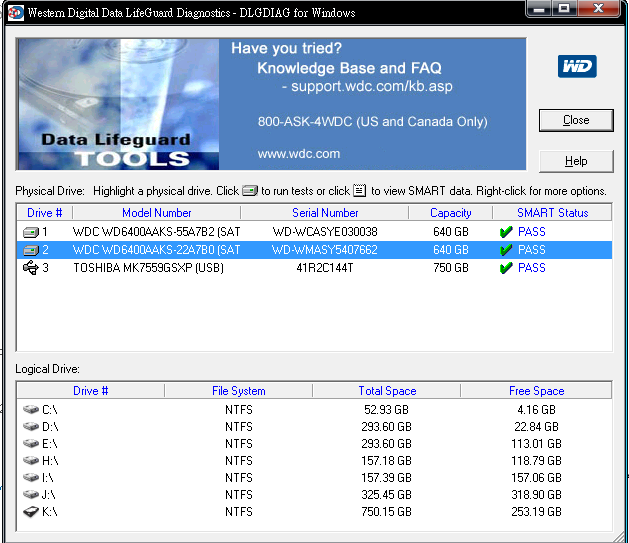Viewport: 629px width, 543px height.
Task: Maximize the DLGDIAG window
Action: point(564,8)
